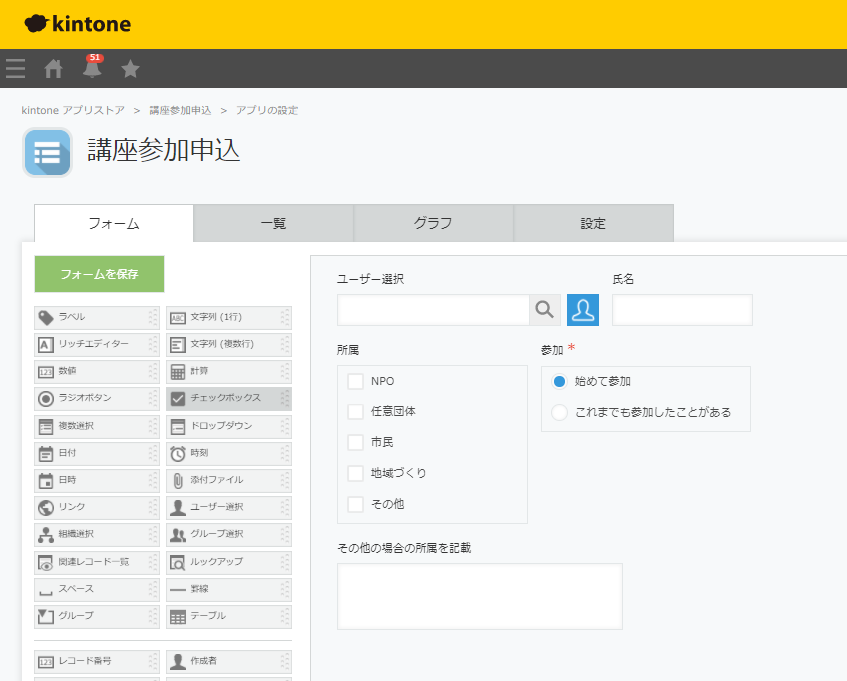Select これまでも参加したことがある radio option
Screen dimensions: 847x681
click(559, 412)
